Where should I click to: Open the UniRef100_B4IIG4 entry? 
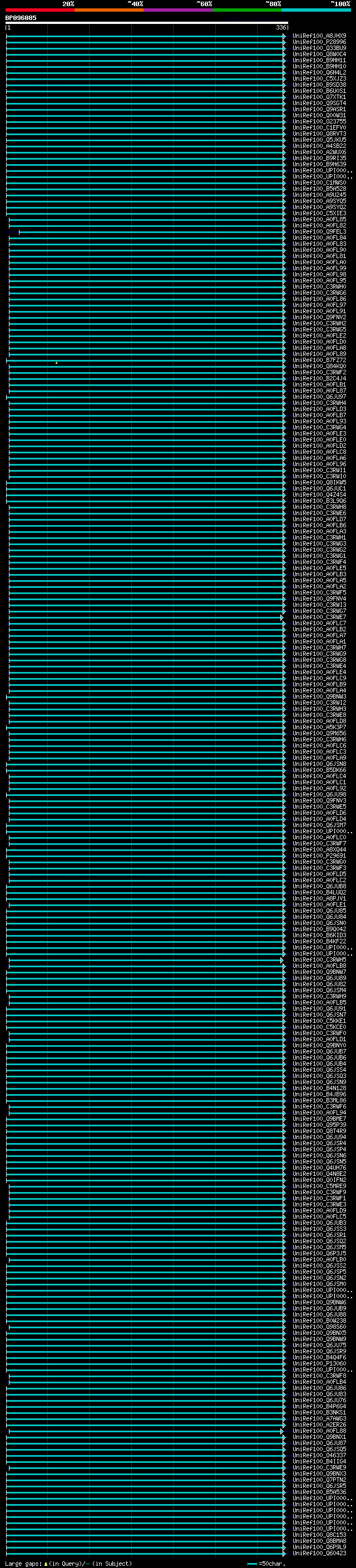(319, 1461)
